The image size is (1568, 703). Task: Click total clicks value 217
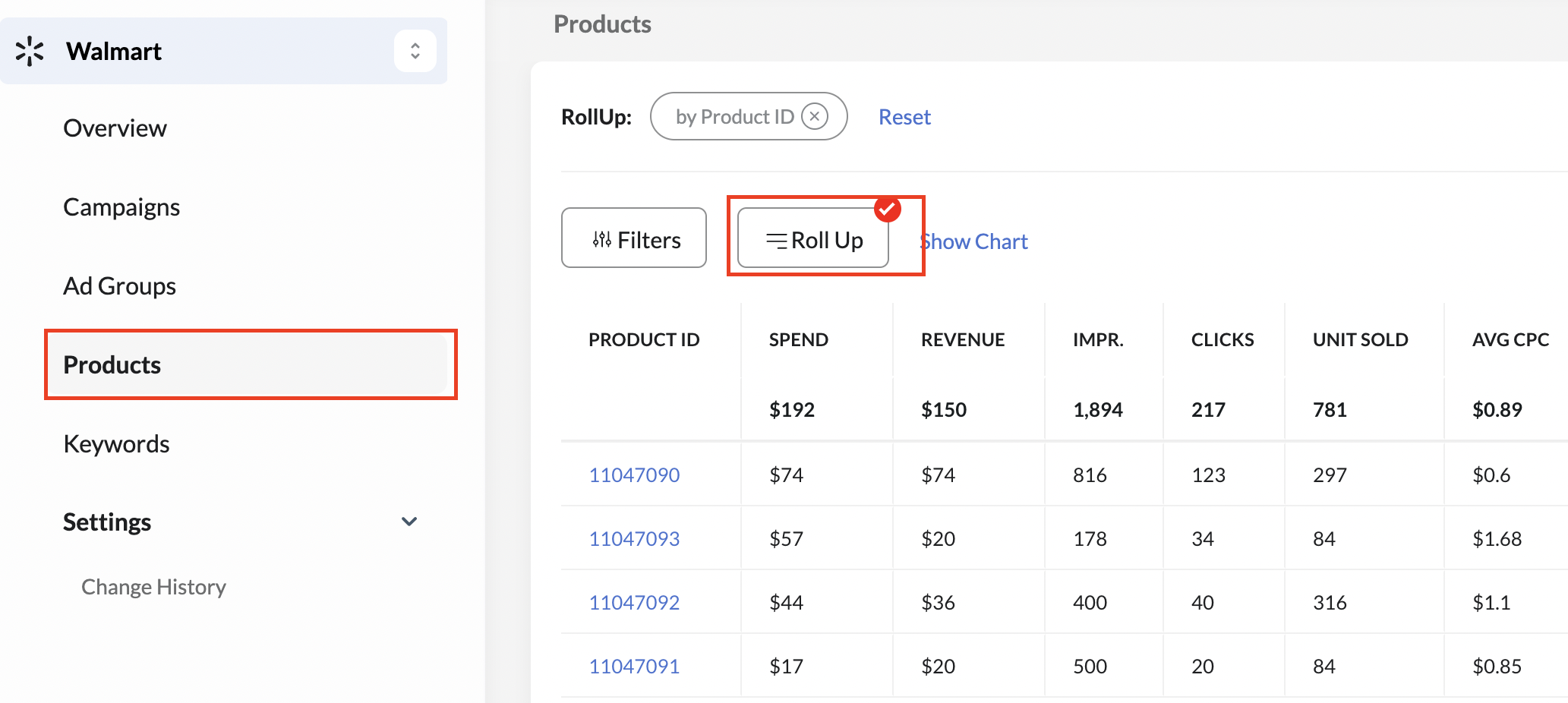1209,410
